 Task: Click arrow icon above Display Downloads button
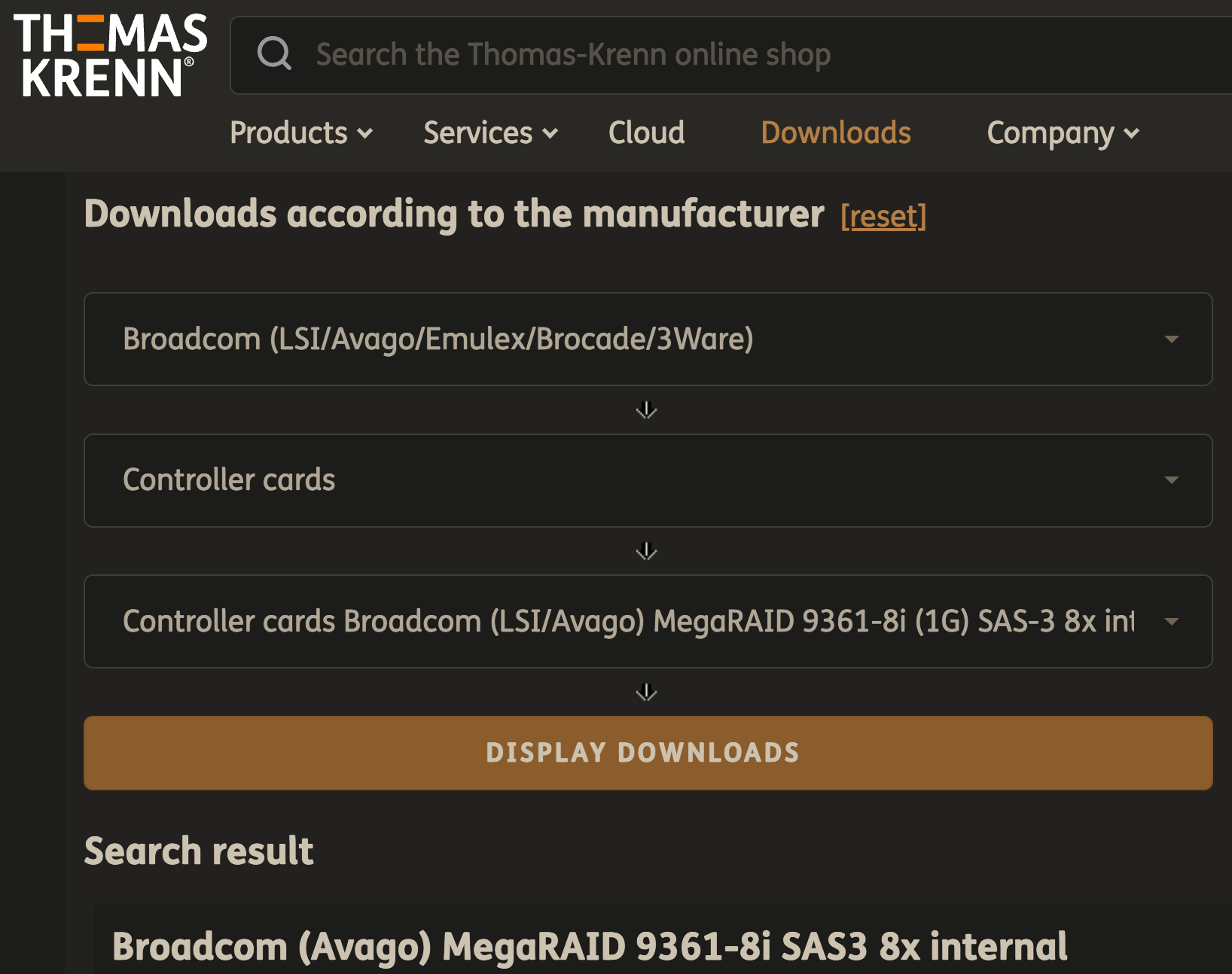tap(647, 692)
